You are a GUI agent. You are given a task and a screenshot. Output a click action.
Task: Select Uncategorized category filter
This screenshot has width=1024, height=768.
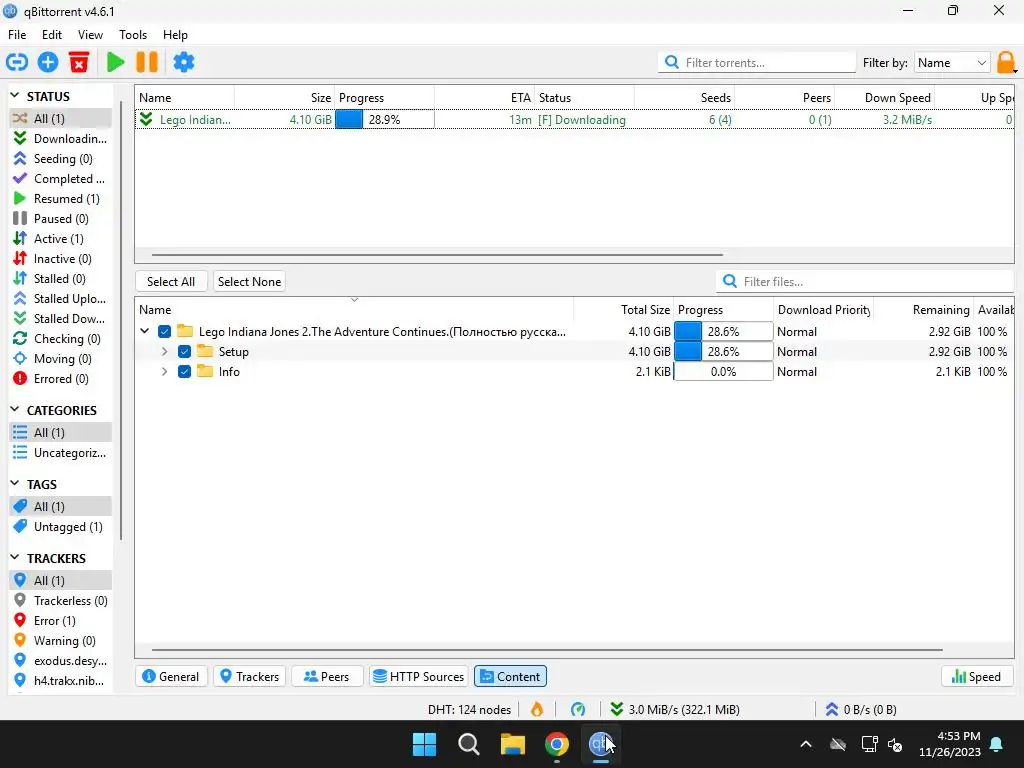pos(60,453)
